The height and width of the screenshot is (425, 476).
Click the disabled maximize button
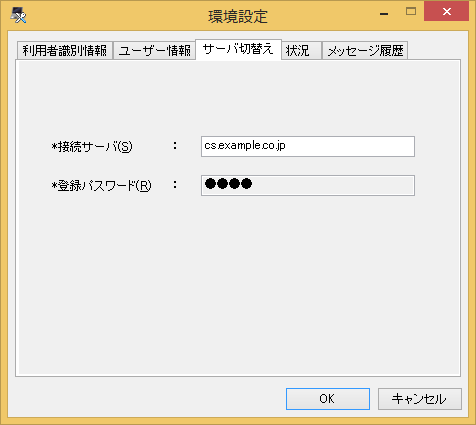[411, 12]
